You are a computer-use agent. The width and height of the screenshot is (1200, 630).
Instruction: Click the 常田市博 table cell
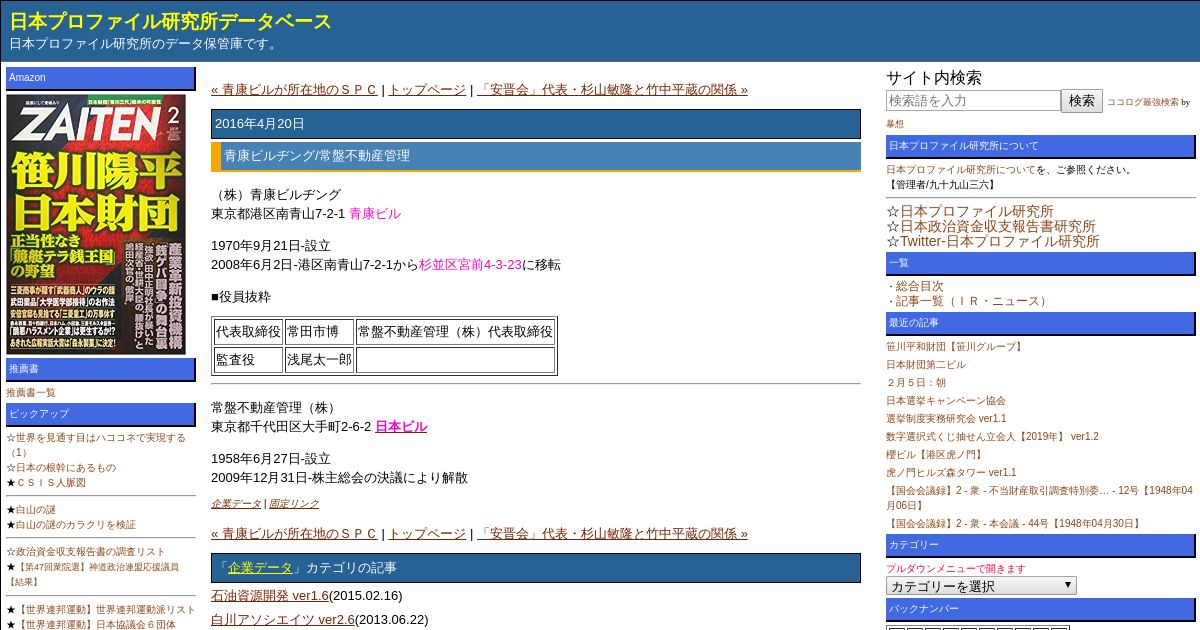click(319, 332)
